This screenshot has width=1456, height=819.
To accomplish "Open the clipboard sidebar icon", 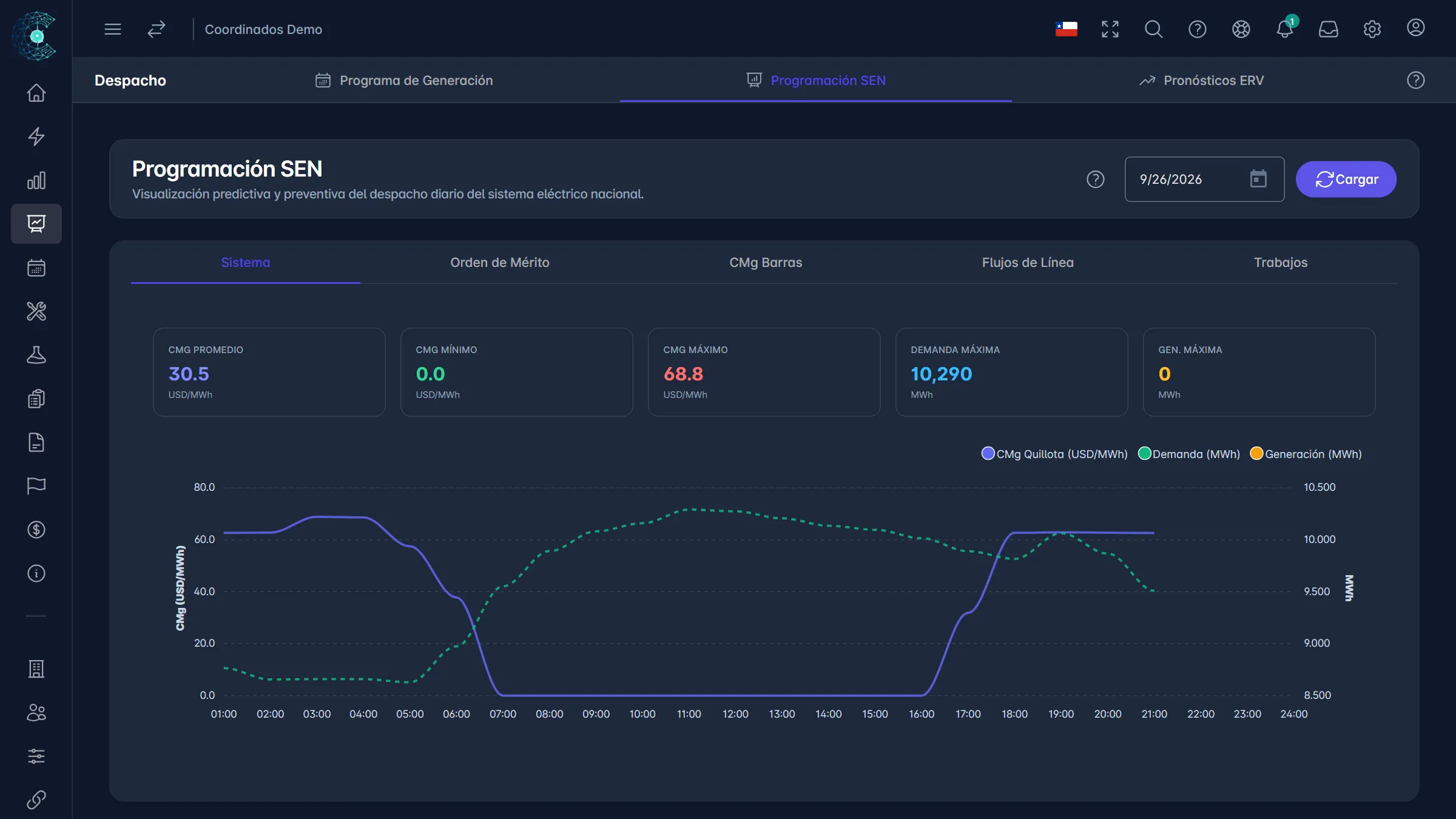I will point(36,399).
